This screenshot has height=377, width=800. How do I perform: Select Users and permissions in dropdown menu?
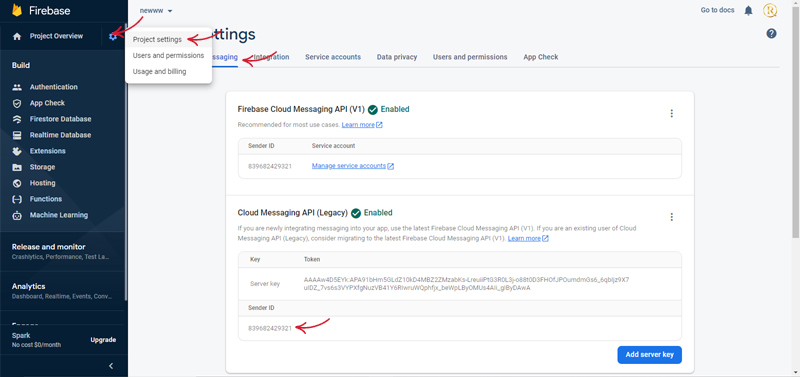pos(168,55)
